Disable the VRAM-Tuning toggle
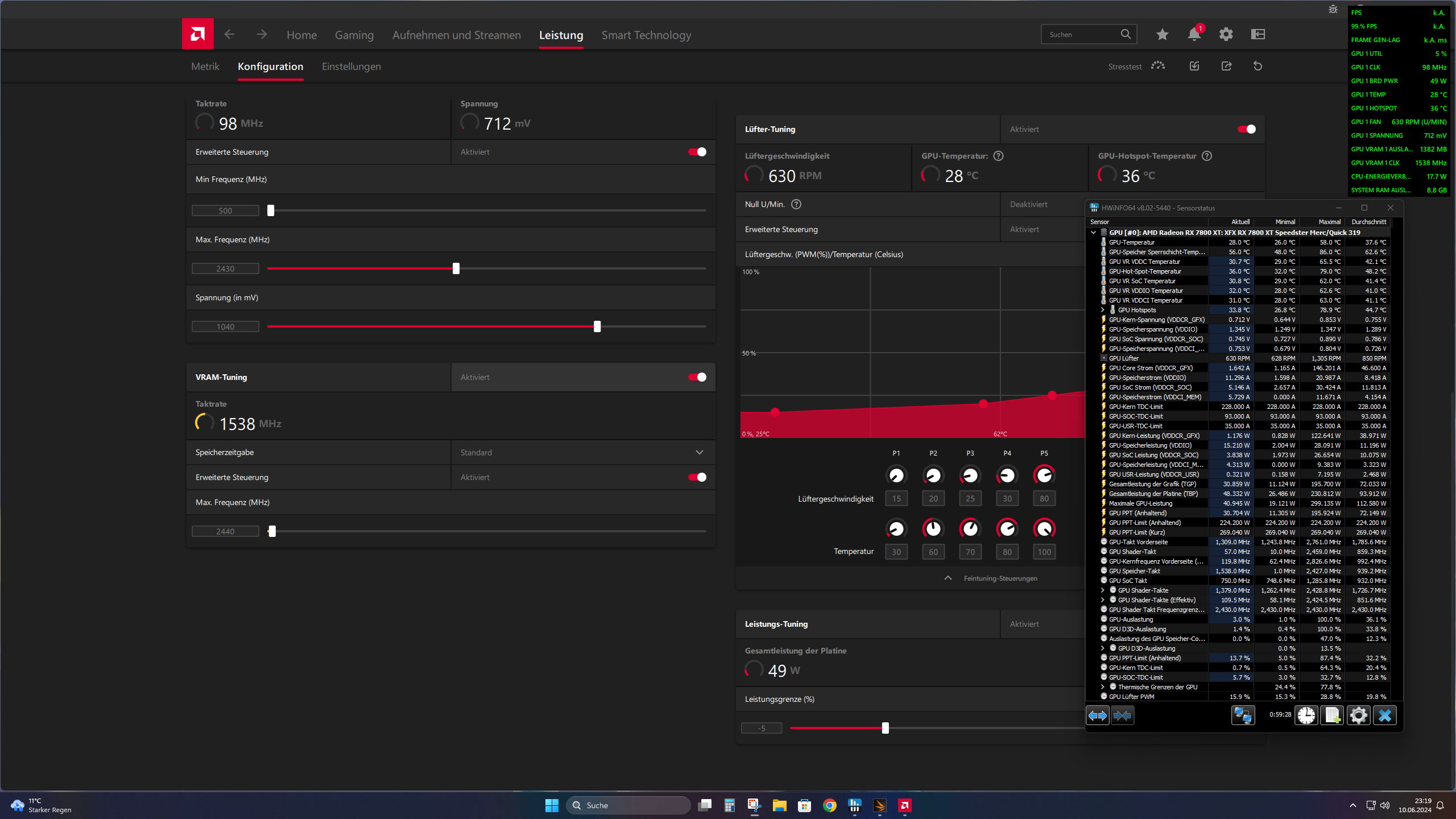Viewport: 1456px width, 819px height. [697, 377]
